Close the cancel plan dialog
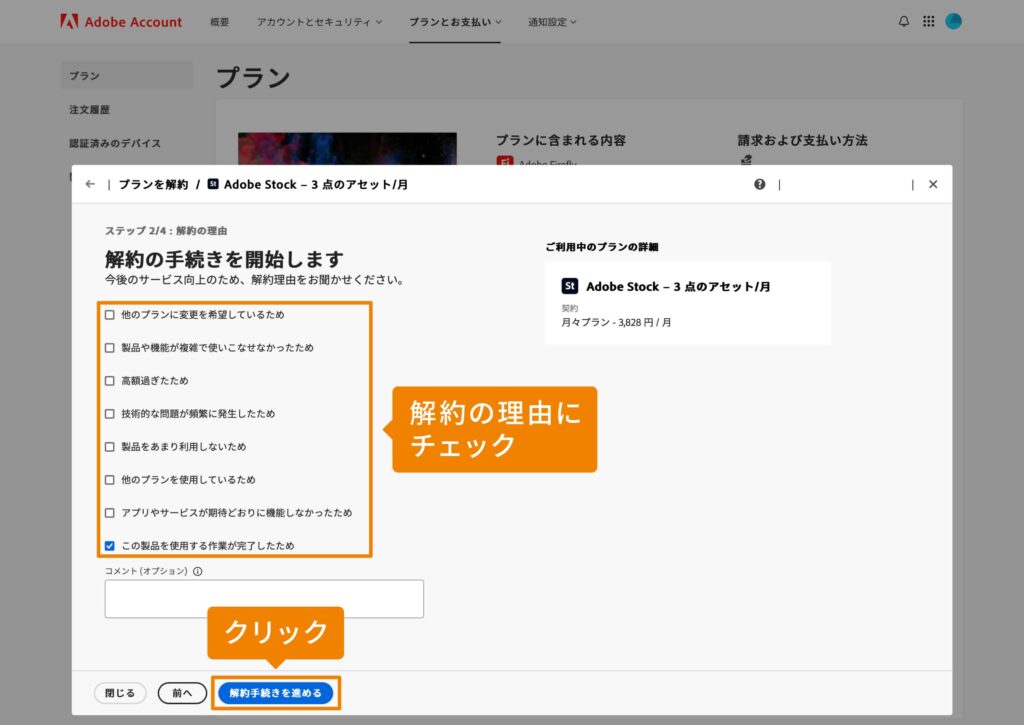 coord(933,184)
